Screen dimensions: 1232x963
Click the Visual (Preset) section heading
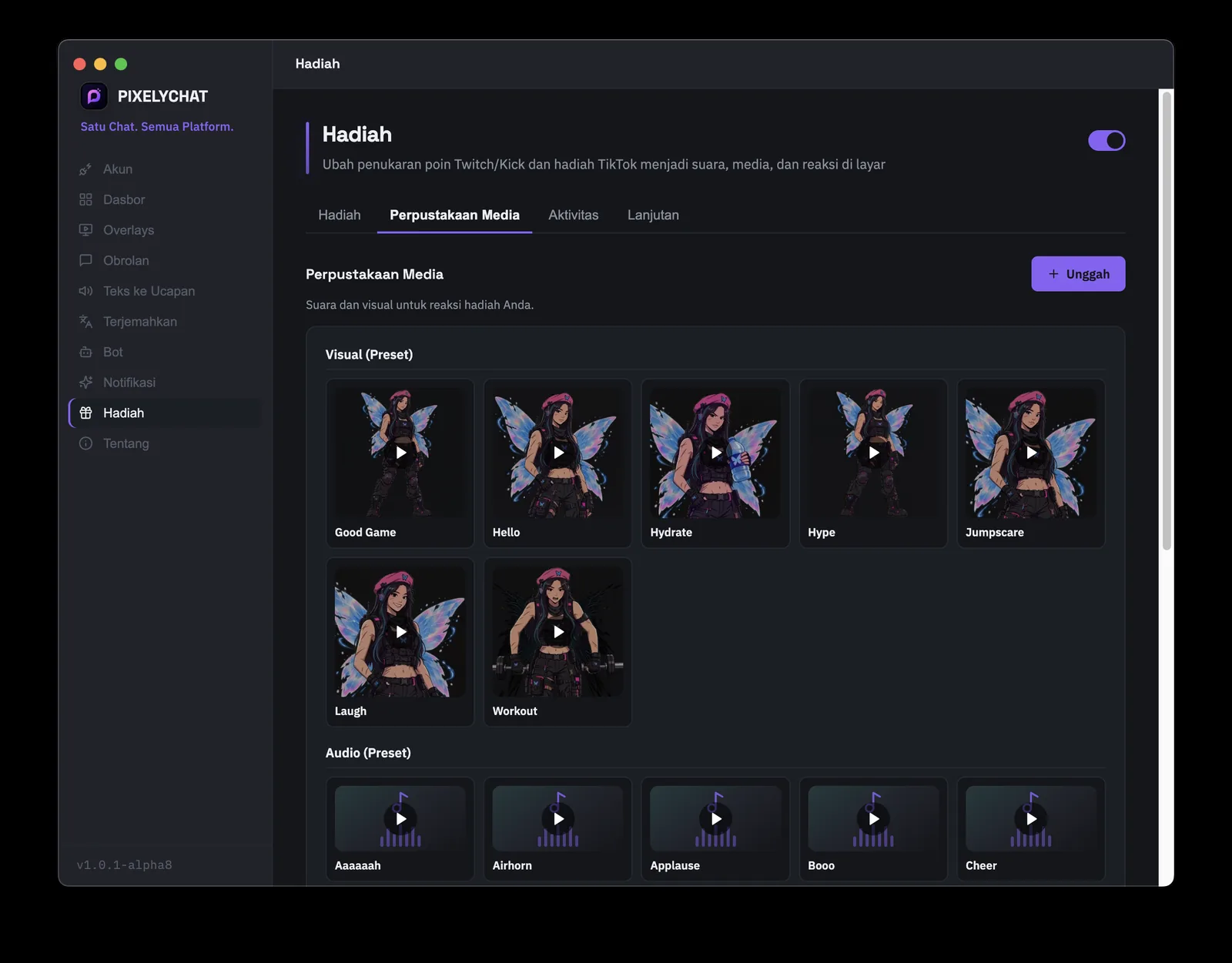pos(369,355)
